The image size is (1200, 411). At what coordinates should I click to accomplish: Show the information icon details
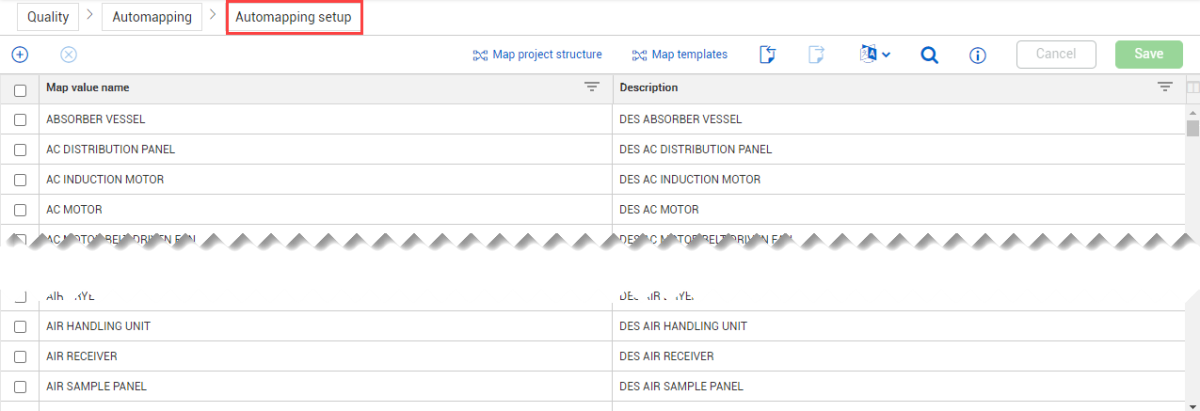click(x=978, y=55)
